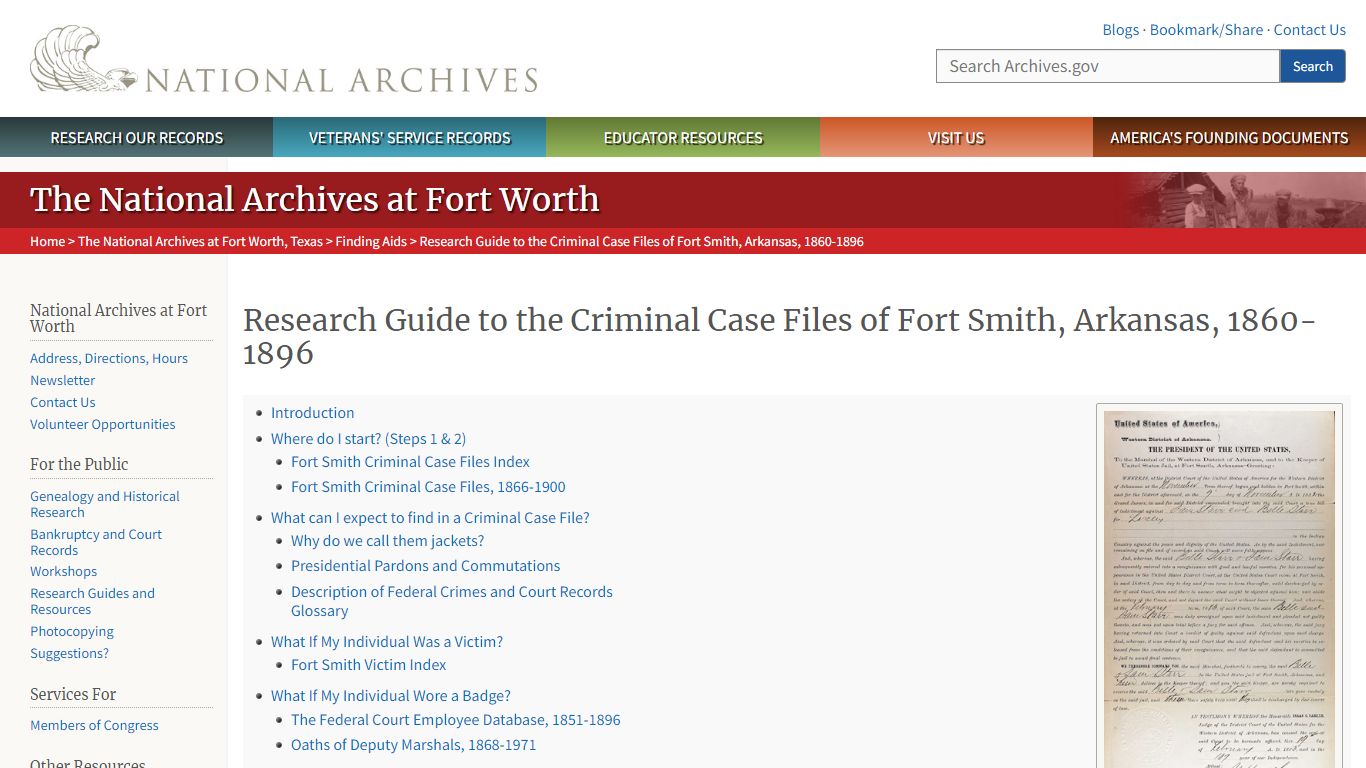Open the Suggestions? sidebar link
Screen dimensions: 1366x768
point(70,653)
